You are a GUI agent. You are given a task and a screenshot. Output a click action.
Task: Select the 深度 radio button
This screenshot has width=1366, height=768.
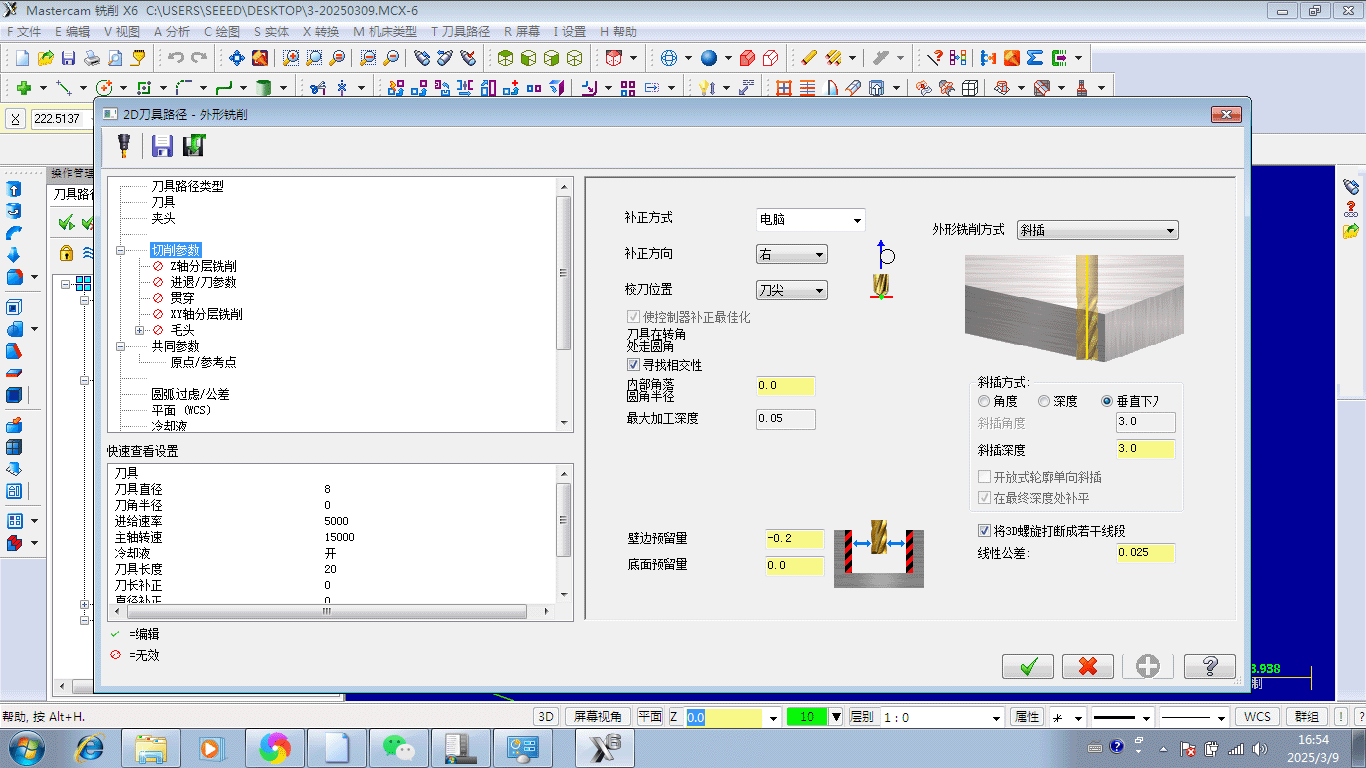point(1044,401)
